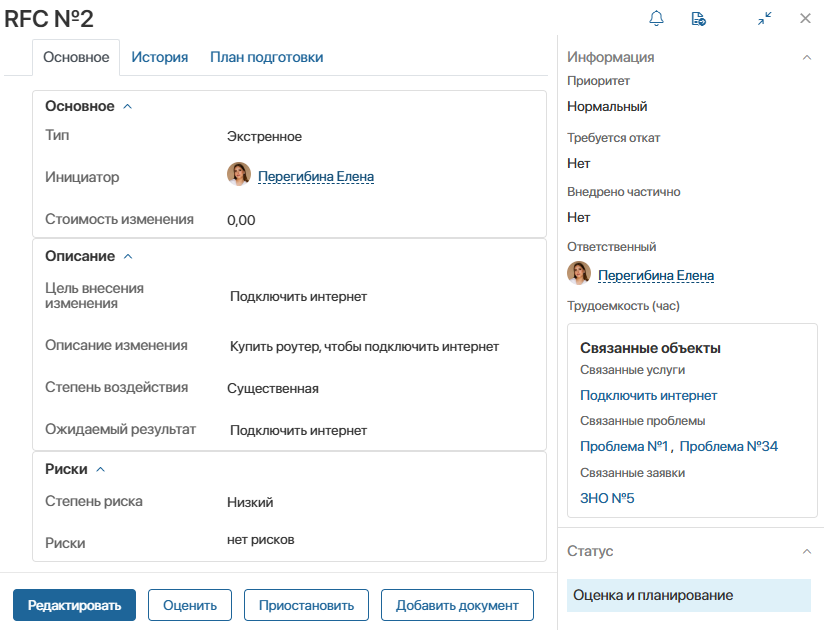
Task: Click the document settings icon in header
Action: point(699,18)
